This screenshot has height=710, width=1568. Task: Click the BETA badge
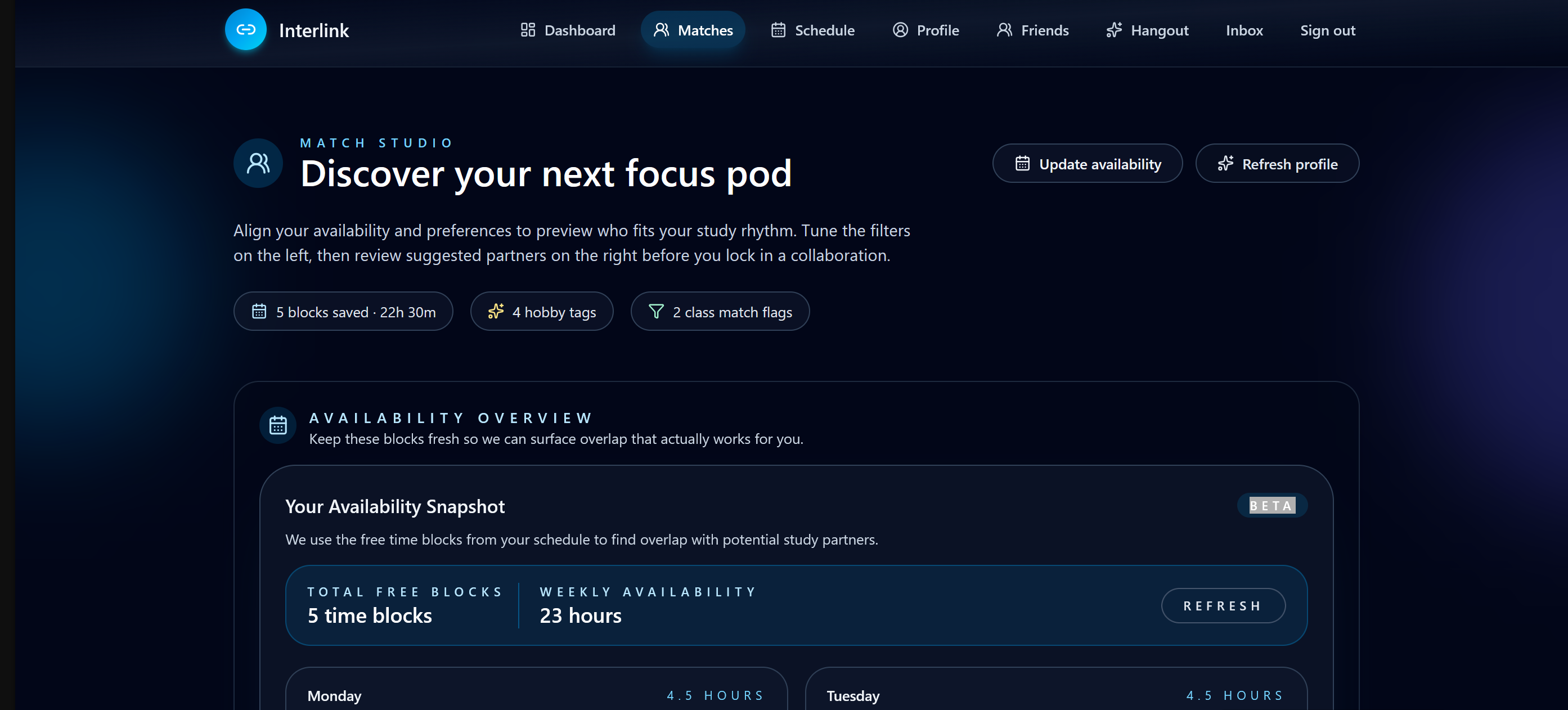point(1272,505)
